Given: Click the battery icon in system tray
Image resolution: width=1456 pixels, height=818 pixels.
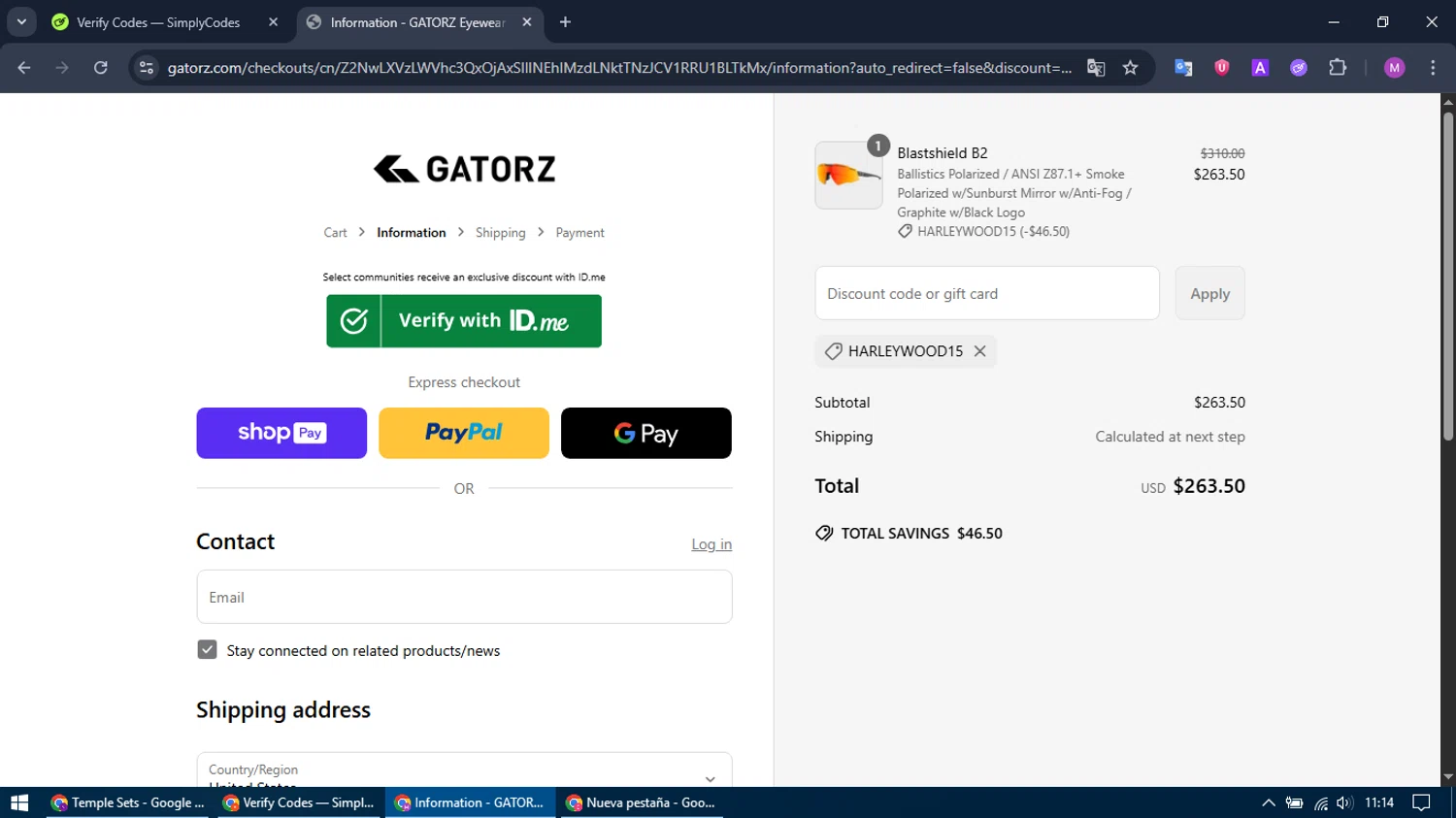Looking at the screenshot, I should (1295, 802).
